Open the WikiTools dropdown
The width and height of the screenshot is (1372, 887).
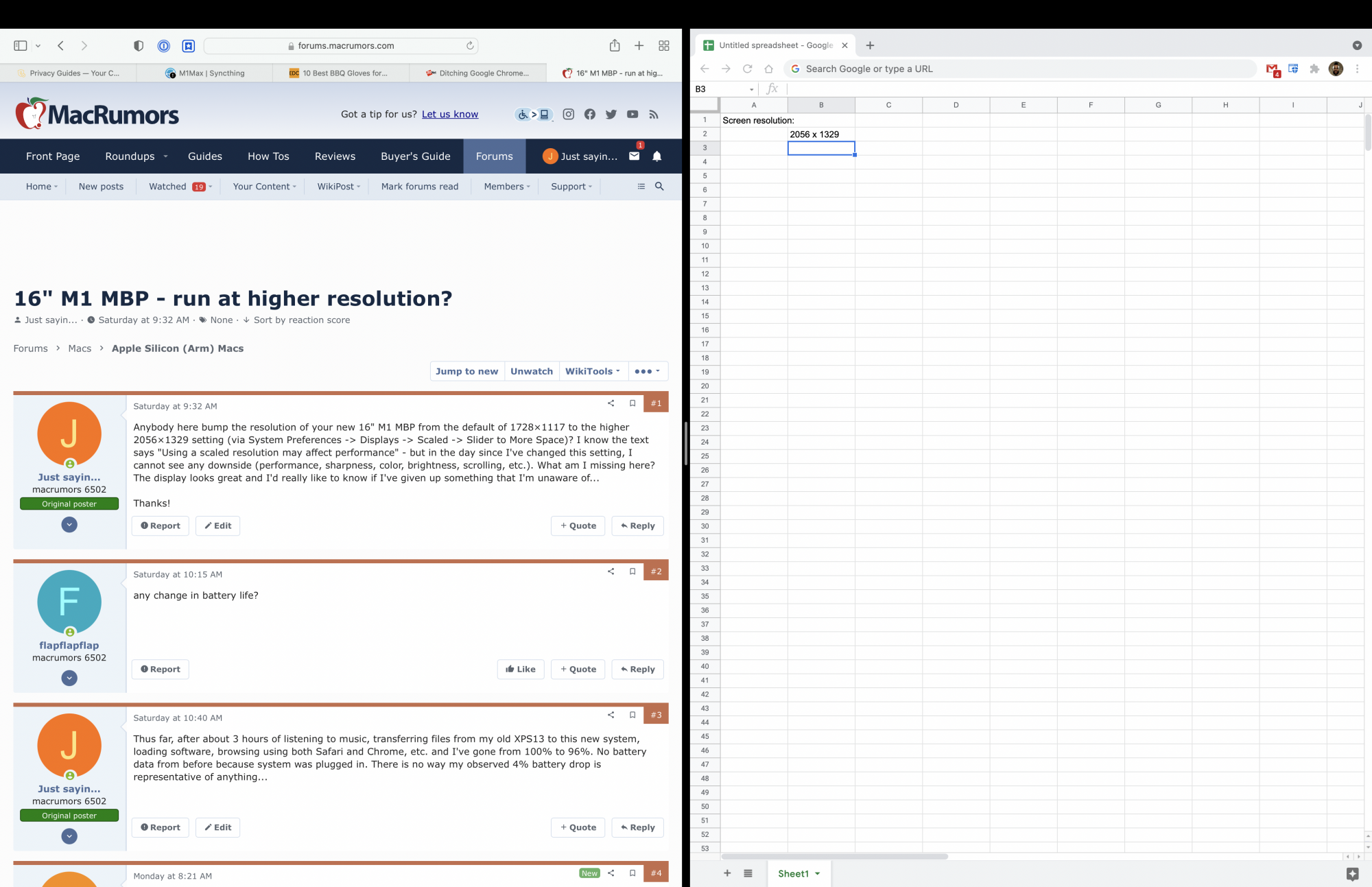592,371
